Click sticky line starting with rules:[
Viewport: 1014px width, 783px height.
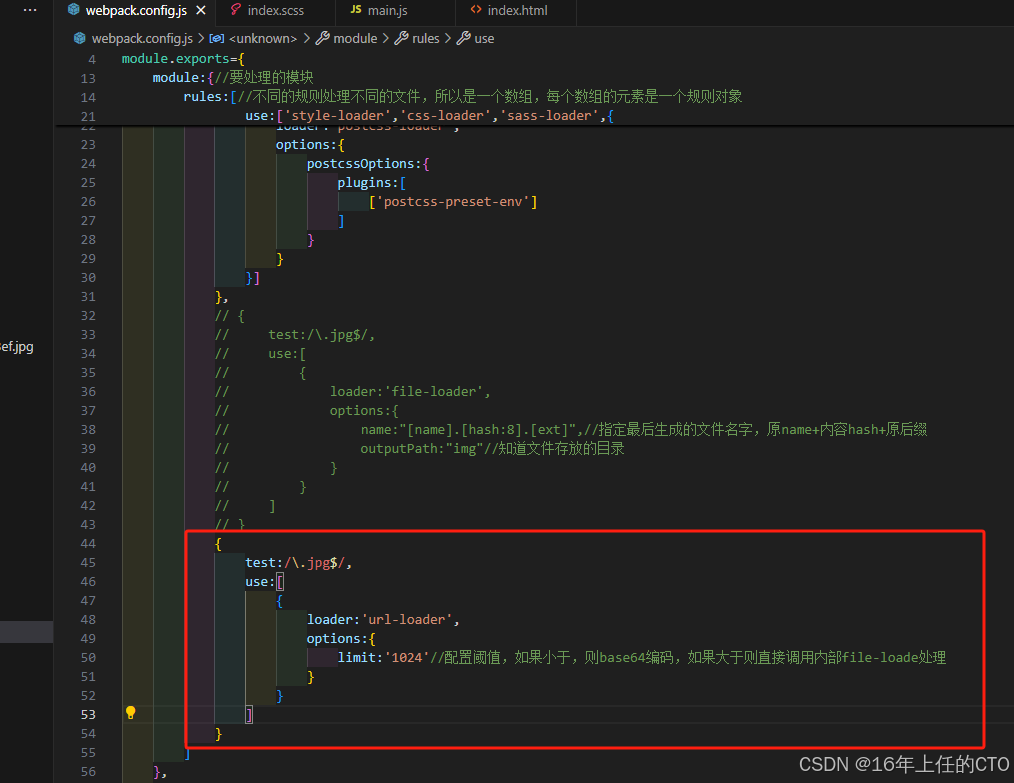462,97
